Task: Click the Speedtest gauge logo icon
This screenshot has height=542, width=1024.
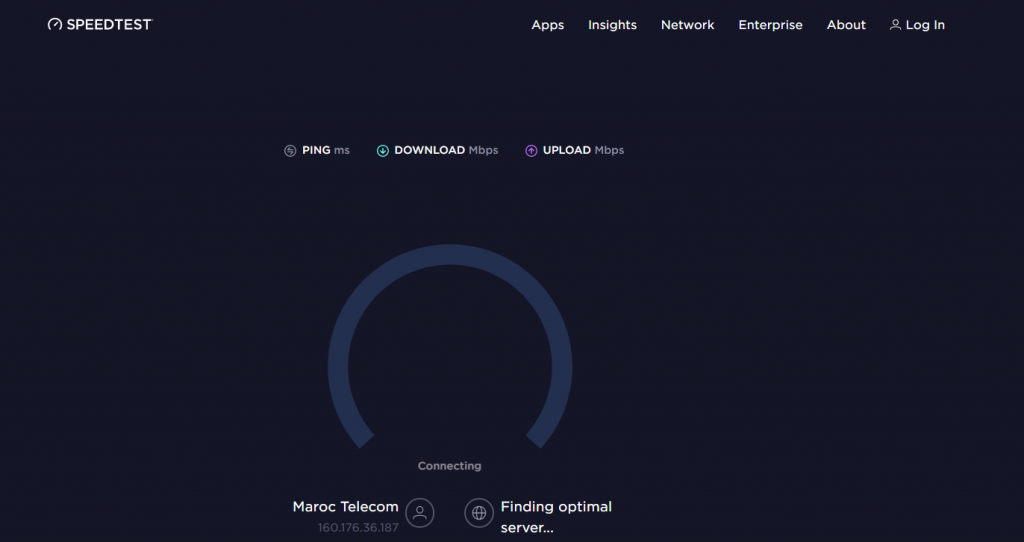Action: click(55, 24)
